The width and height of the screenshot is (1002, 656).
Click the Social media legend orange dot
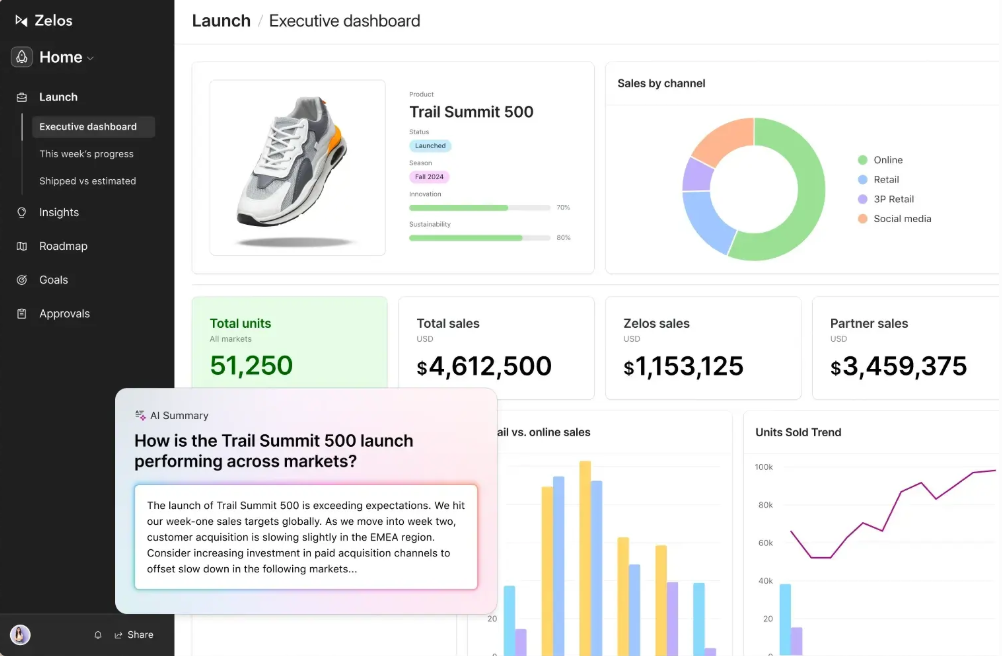pyautogui.click(x=863, y=218)
